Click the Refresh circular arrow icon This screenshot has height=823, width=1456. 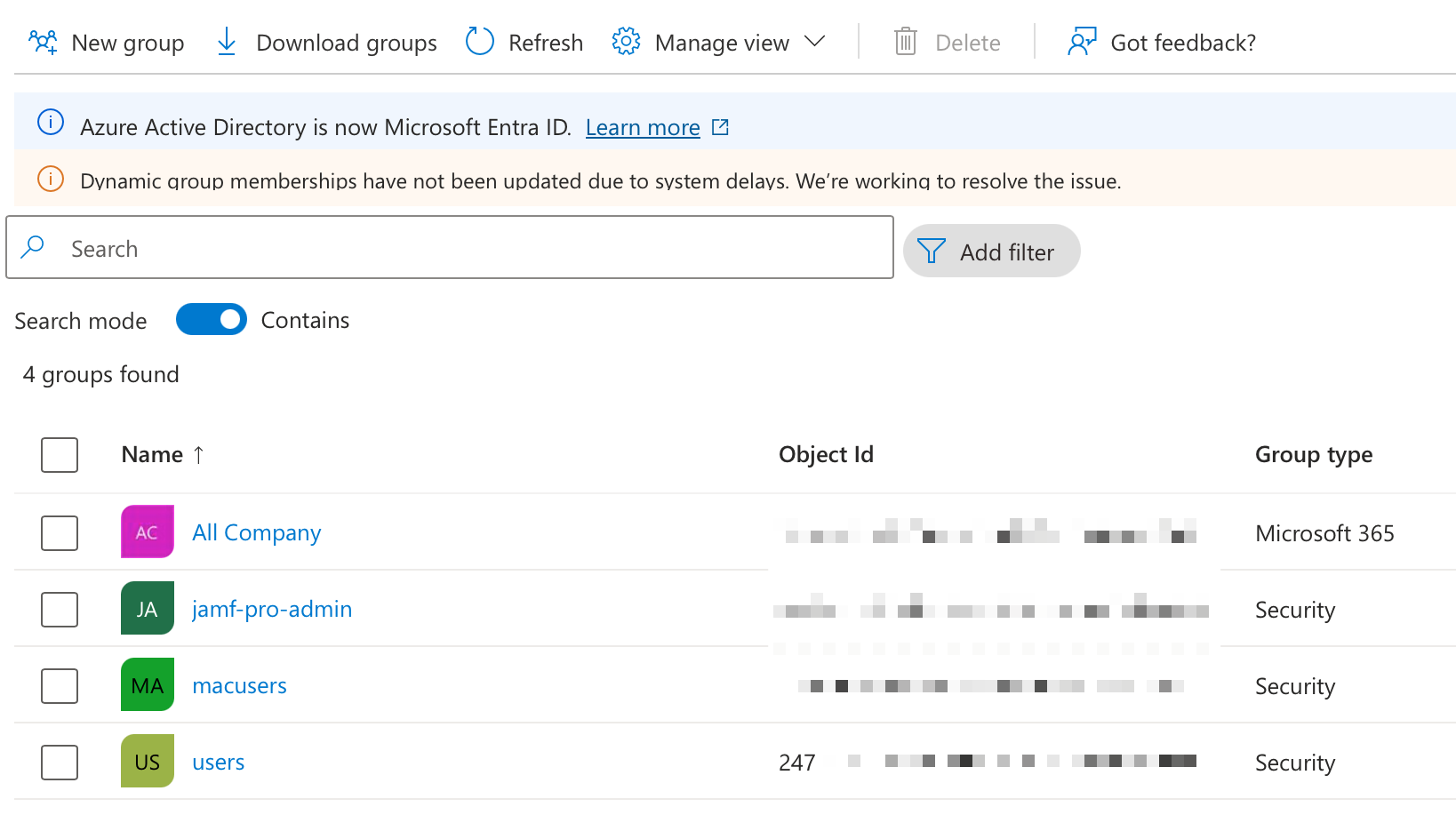click(480, 42)
